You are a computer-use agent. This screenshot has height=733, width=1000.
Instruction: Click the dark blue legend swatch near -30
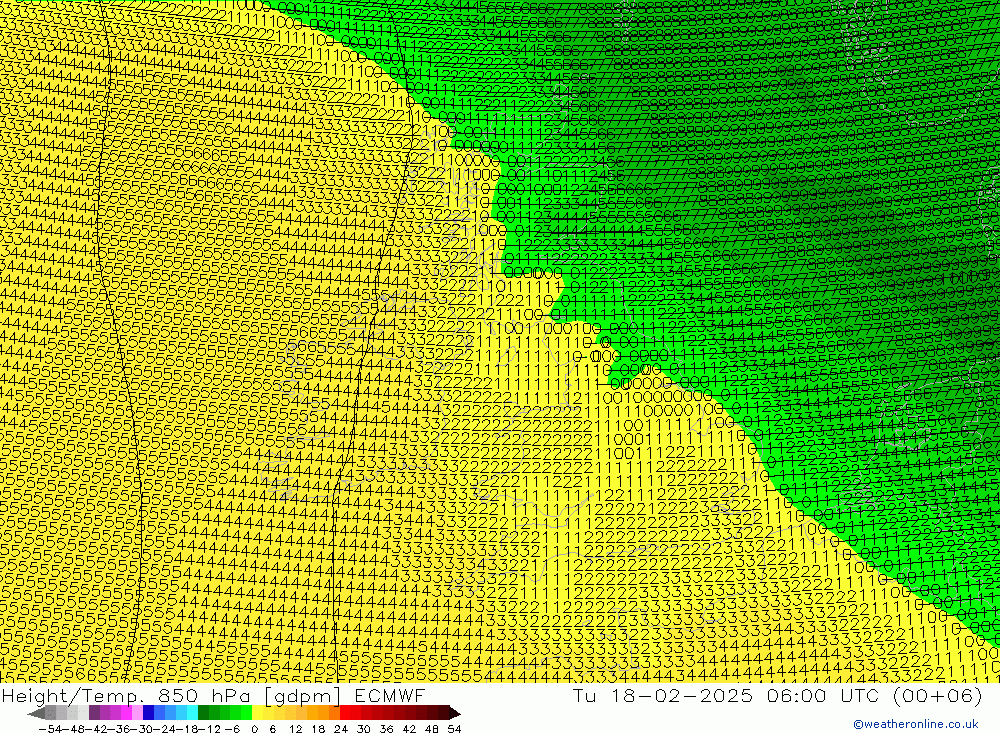(148, 713)
